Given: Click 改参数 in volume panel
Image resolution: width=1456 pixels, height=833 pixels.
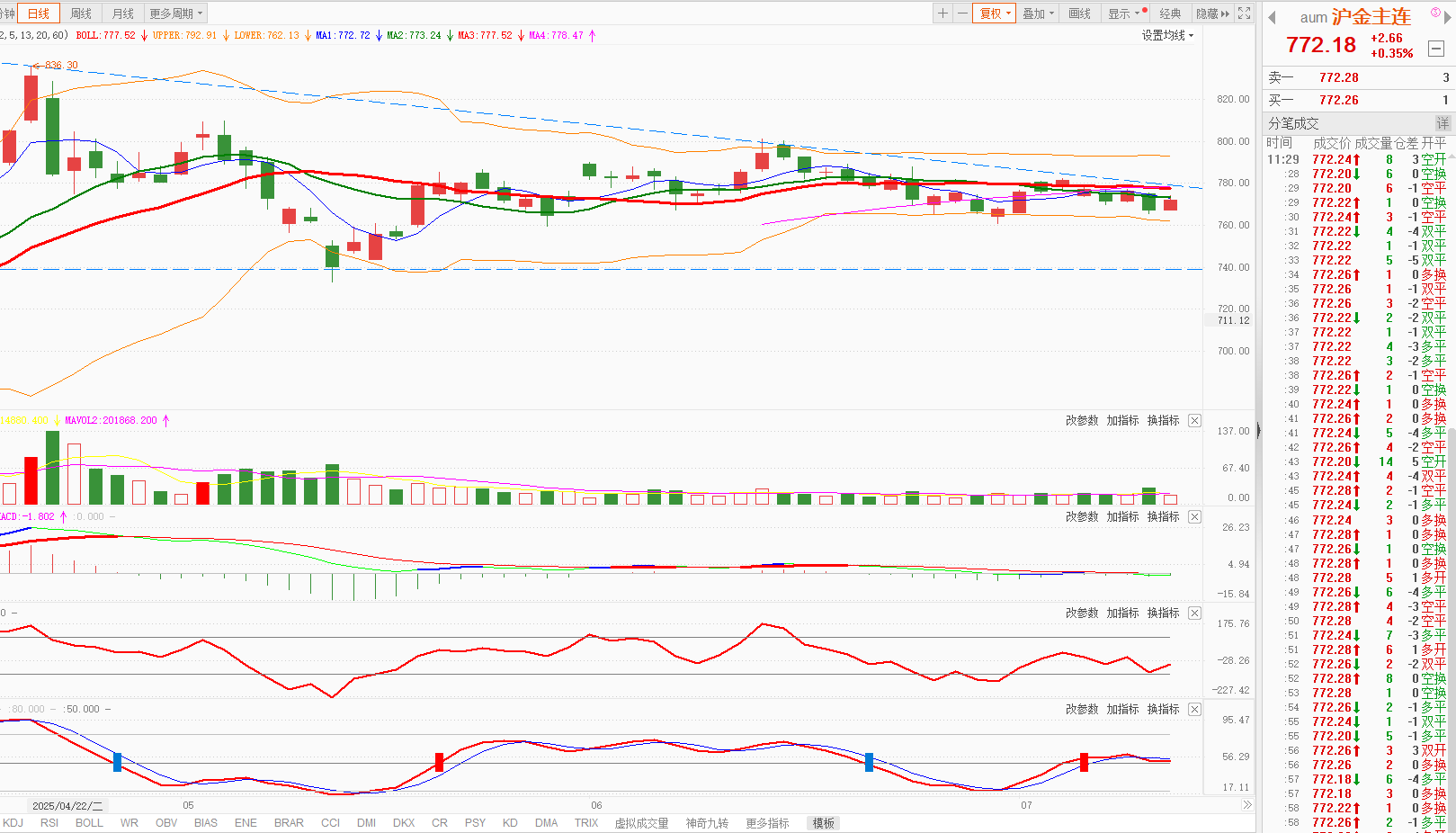Looking at the screenshot, I should click(x=1082, y=421).
